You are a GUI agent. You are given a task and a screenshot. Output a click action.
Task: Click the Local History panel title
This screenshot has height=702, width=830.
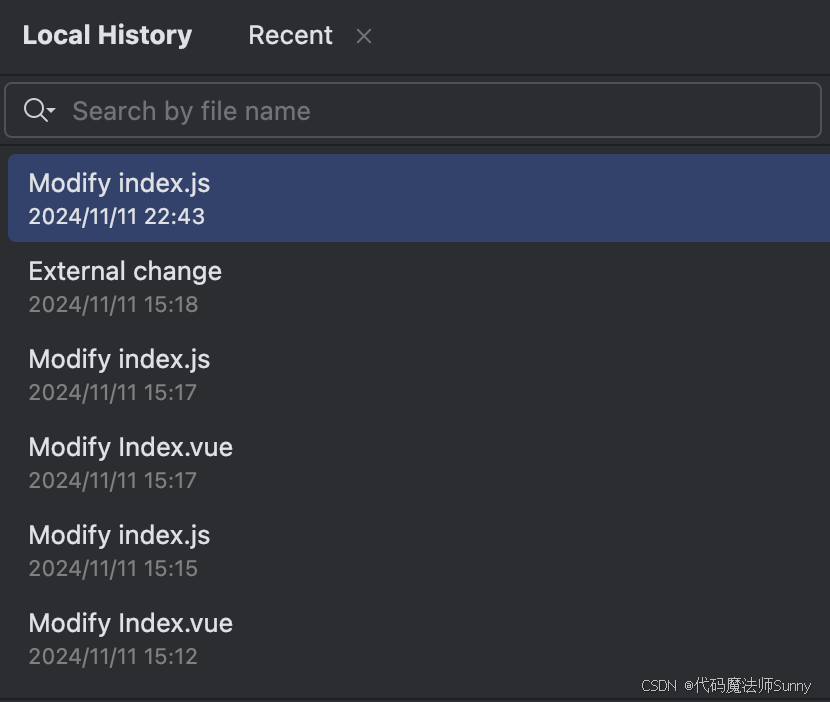[107, 35]
